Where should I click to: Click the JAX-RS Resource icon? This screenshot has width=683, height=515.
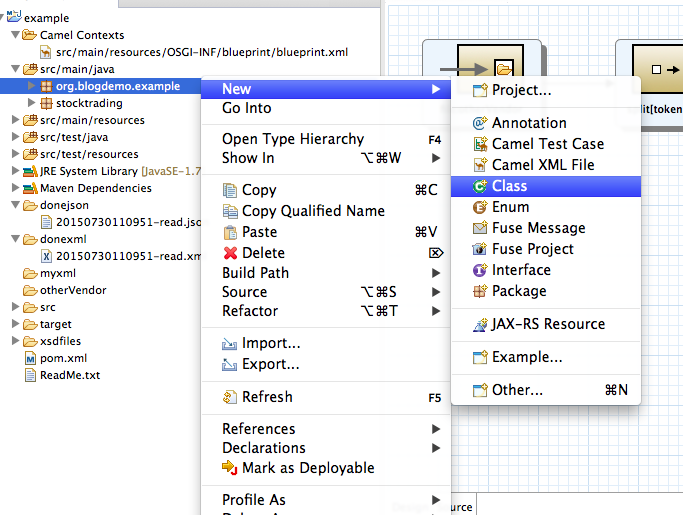click(480, 324)
